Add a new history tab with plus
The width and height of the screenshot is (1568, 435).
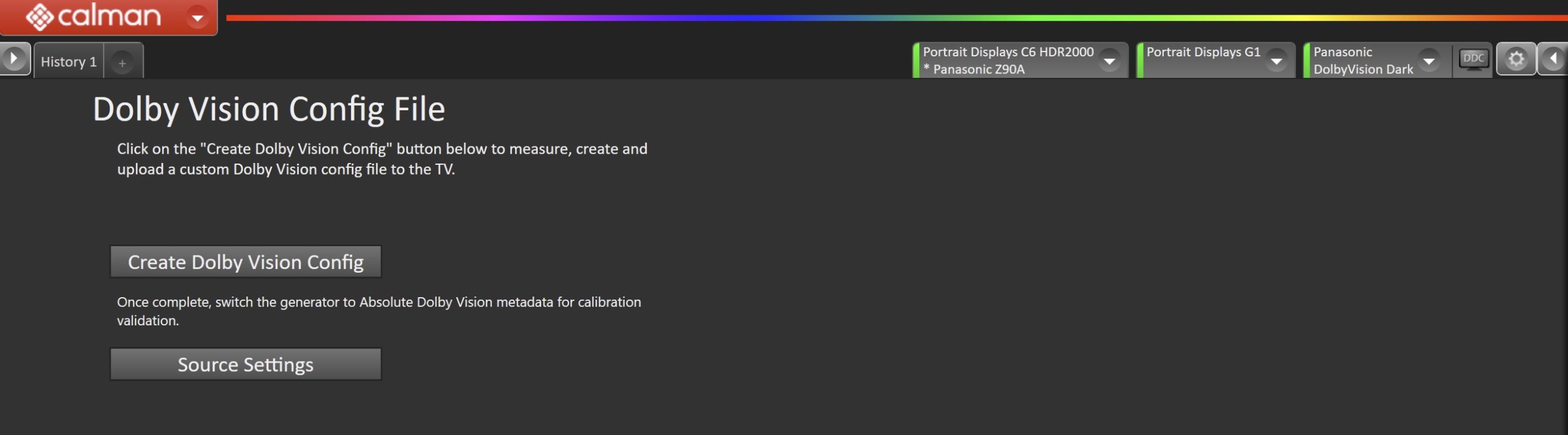[123, 62]
